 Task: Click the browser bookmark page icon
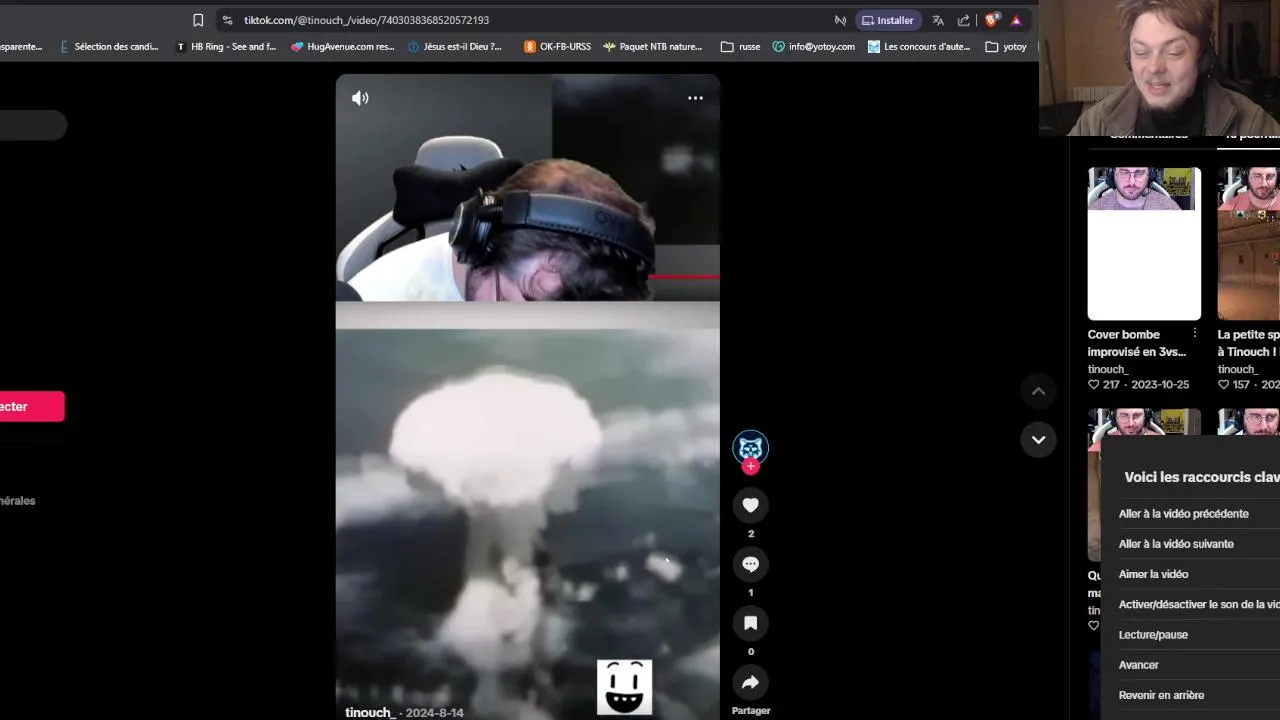[x=198, y=20]
